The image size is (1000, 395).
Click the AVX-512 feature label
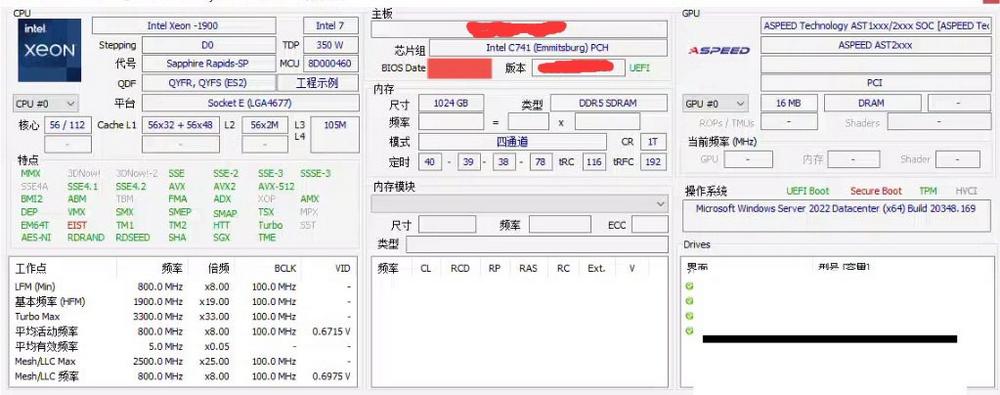click(x=276, y=186)
